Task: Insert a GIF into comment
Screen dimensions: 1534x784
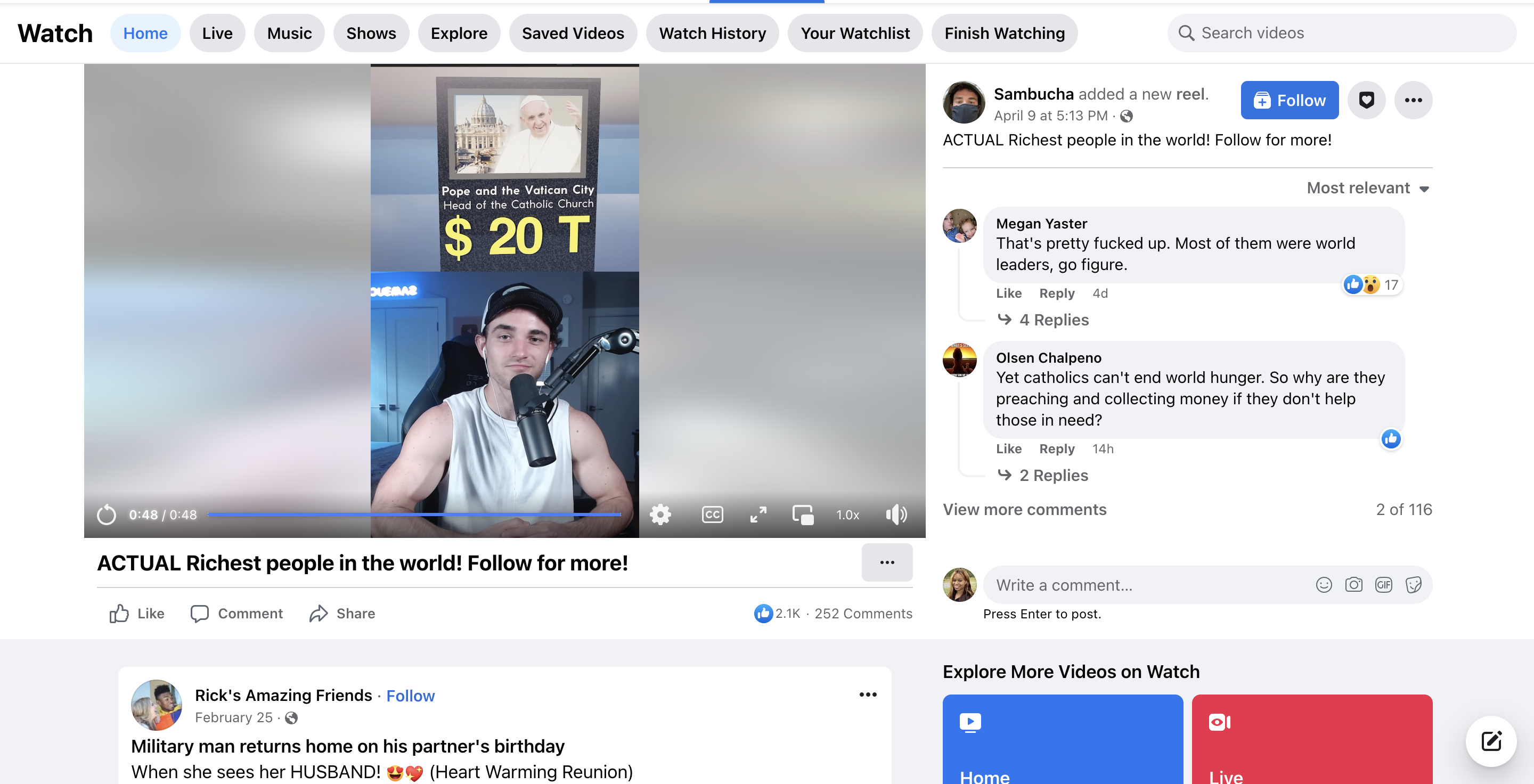Action: [x=1383, y=585]
